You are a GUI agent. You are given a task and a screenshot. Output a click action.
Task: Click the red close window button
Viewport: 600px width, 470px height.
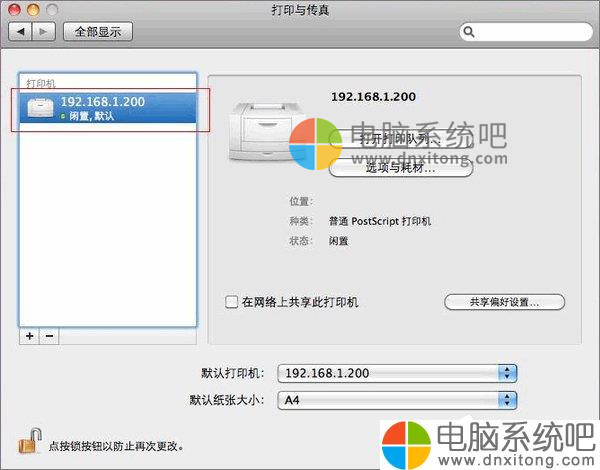point(15,10)
